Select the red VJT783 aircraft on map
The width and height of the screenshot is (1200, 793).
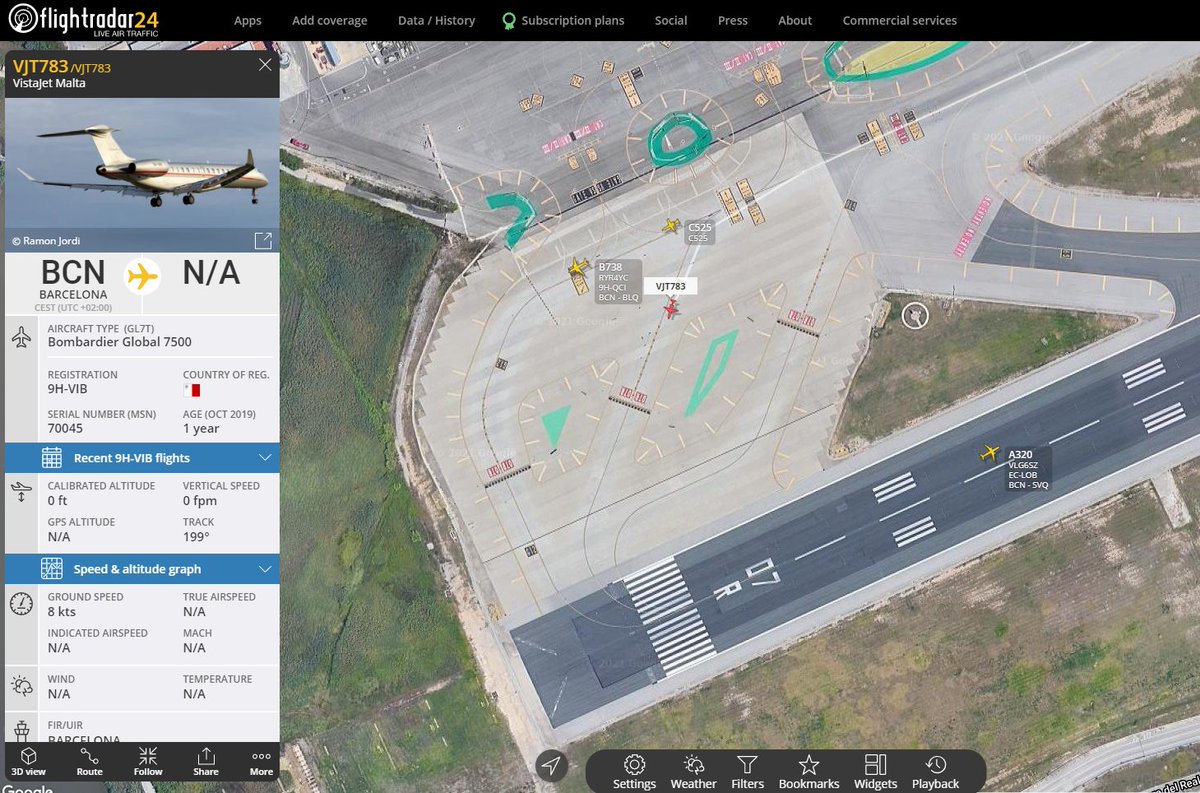coord(670,309)
